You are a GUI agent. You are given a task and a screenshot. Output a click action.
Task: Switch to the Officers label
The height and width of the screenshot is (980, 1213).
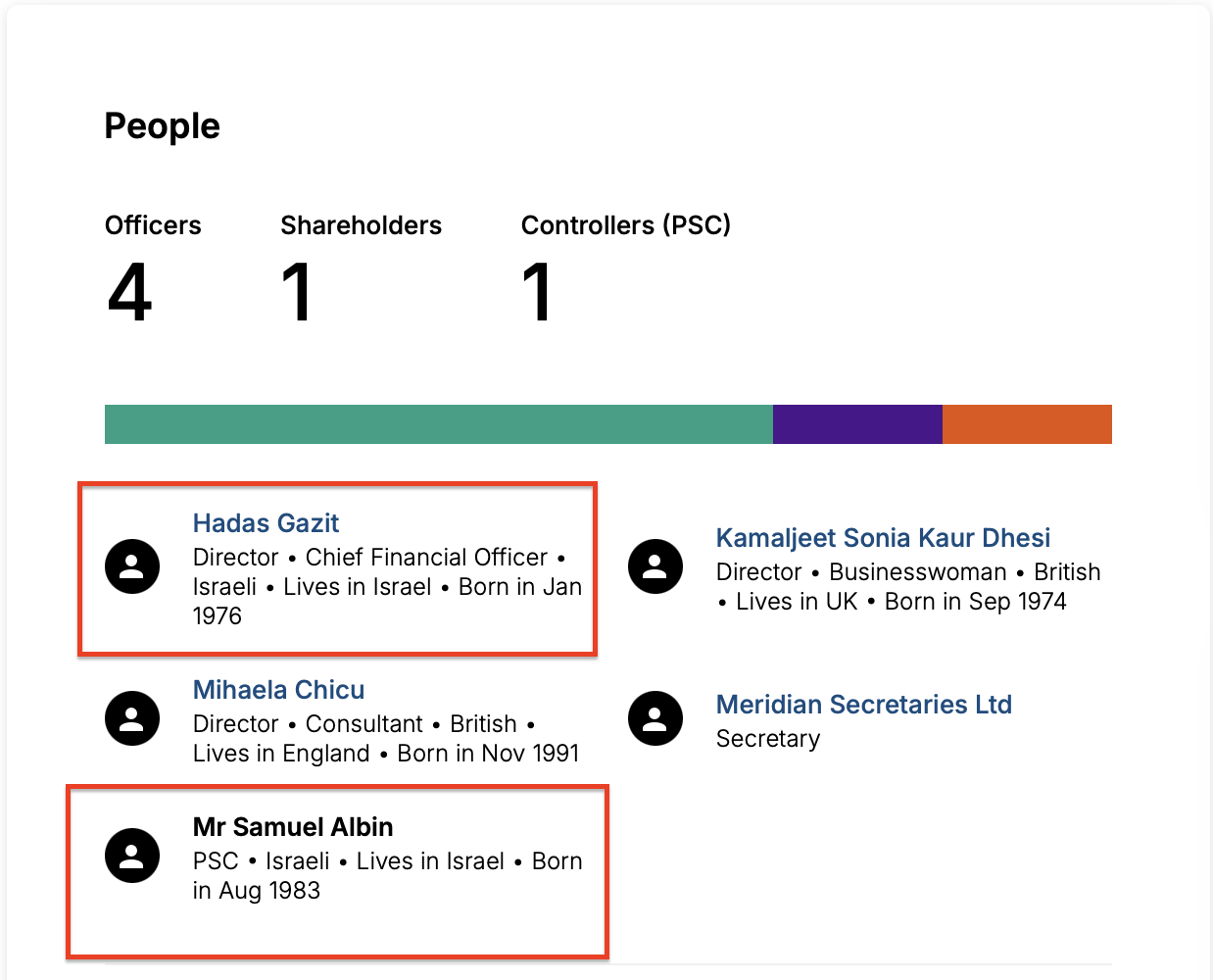point(153,225)
